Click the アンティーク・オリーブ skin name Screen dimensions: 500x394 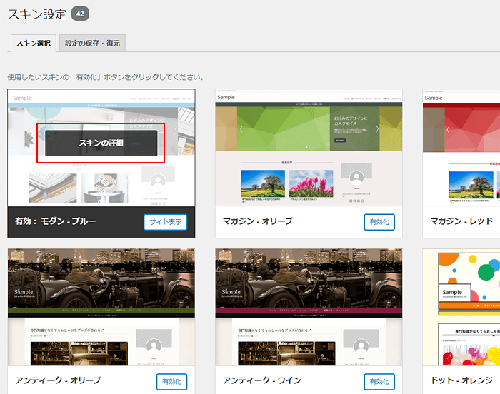[58, 380]
